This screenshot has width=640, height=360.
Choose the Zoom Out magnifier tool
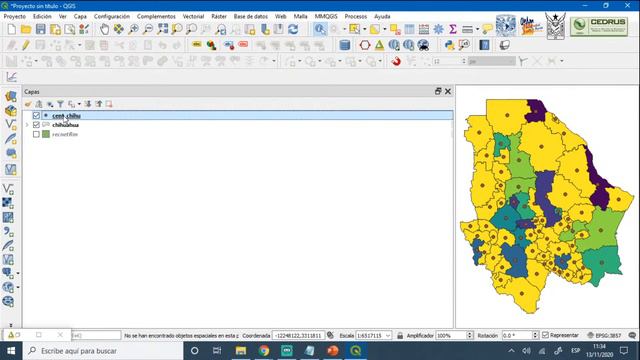pos(148,29)
